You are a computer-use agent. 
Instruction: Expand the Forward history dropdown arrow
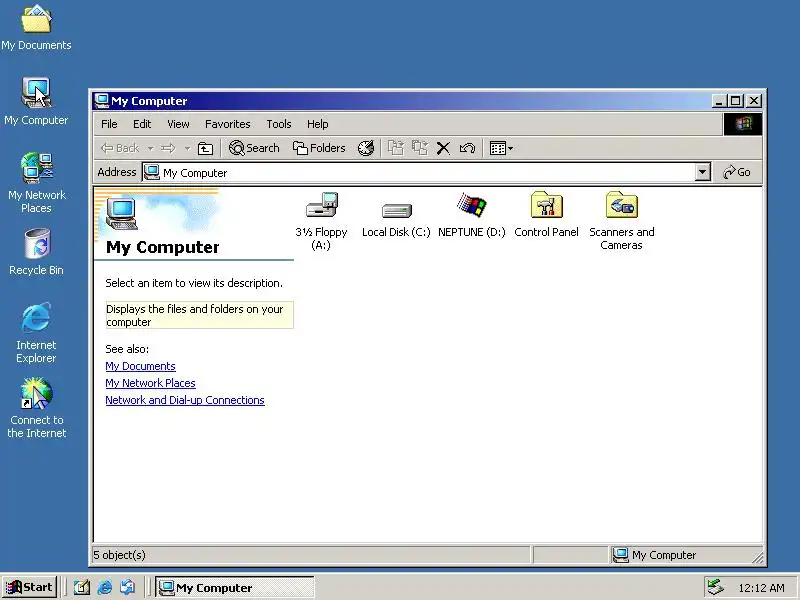[x=187, y=148]
